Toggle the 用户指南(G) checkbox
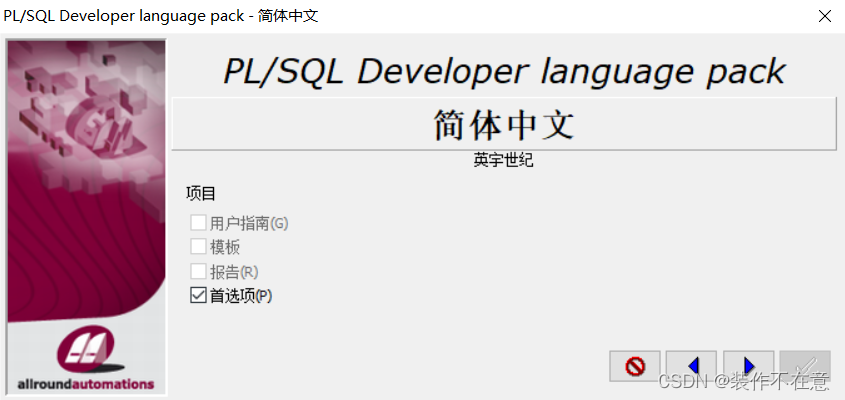Image resolution: width=845 pixels, height=400 pixels. [x=198, y=223]
